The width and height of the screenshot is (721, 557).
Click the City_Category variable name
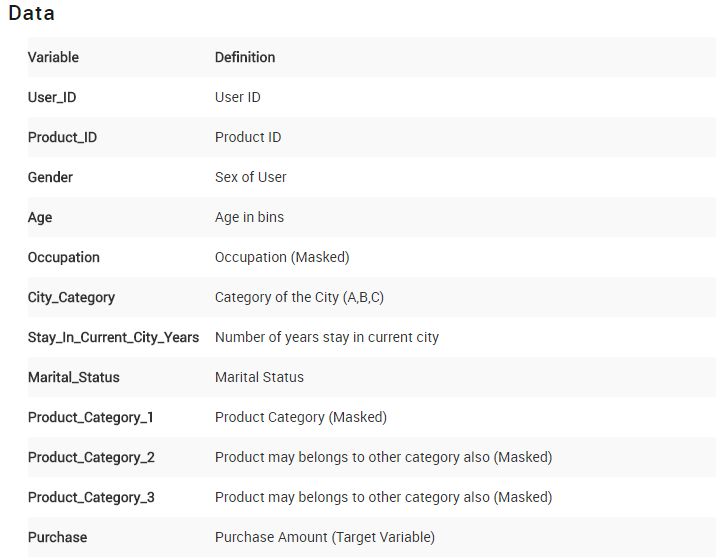click(x=71, y=297)
